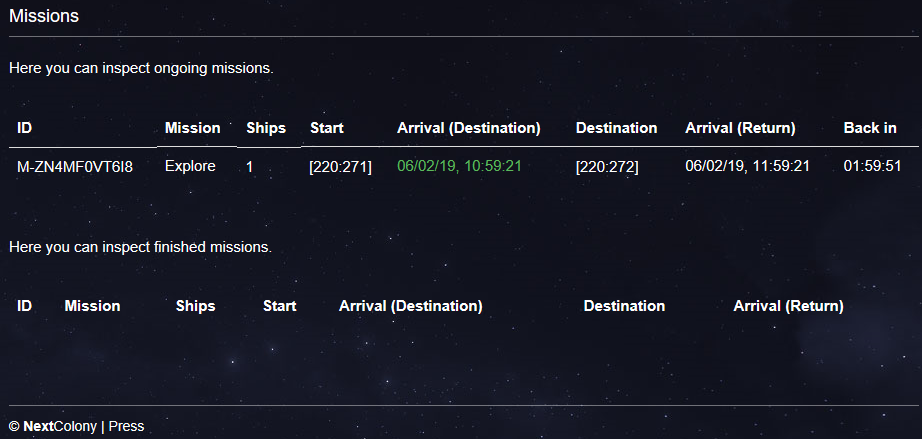This screenshot has height=439, width=922.
Task: Select the Explore mission type cell
Action: coord(190,166)
